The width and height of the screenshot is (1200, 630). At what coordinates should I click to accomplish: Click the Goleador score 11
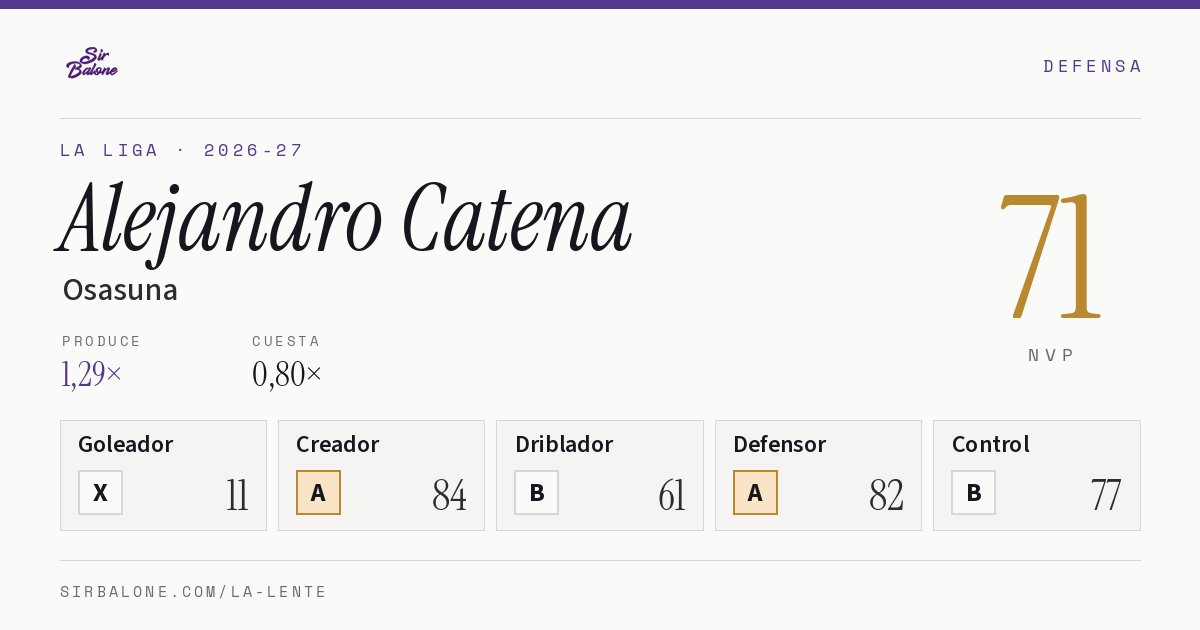237,495
